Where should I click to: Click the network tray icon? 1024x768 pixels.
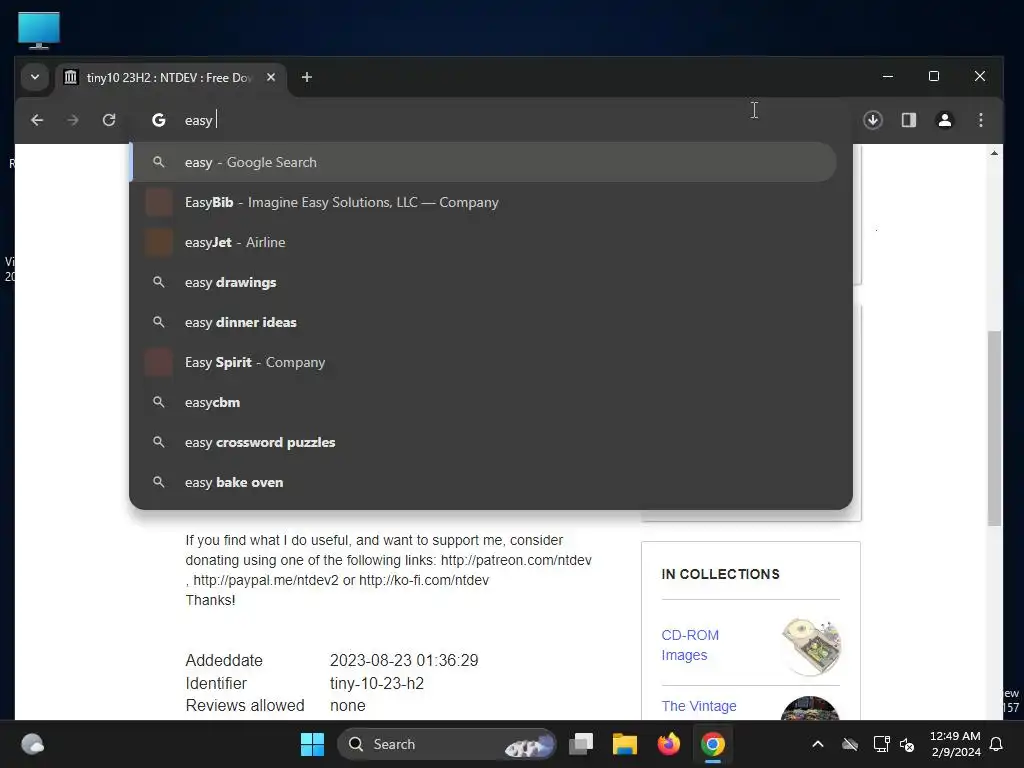(882, 744)
